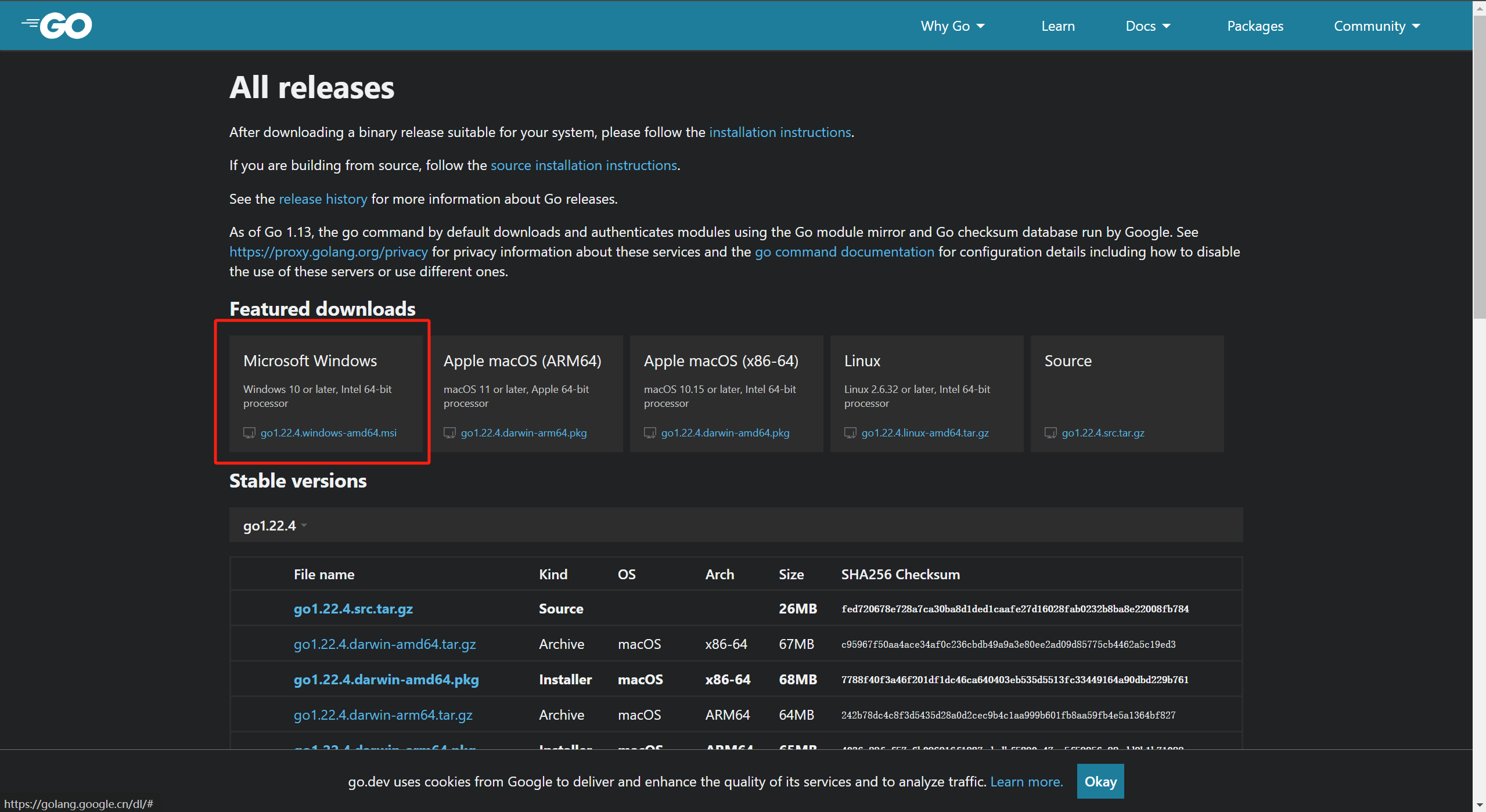Click download icon beside go1.22.4.linux-amd64.tar.gz

point(850,433)
